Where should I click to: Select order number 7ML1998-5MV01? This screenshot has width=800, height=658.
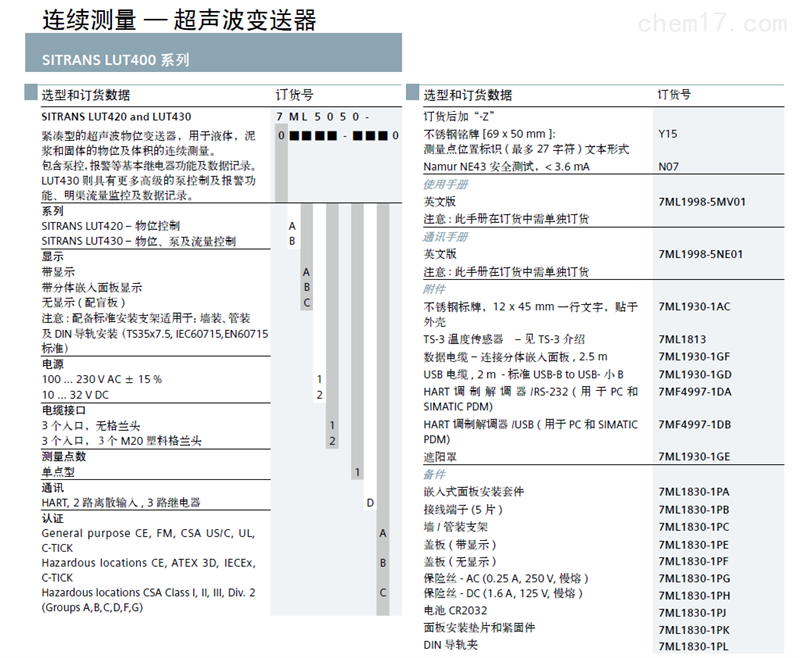[702, 202]
